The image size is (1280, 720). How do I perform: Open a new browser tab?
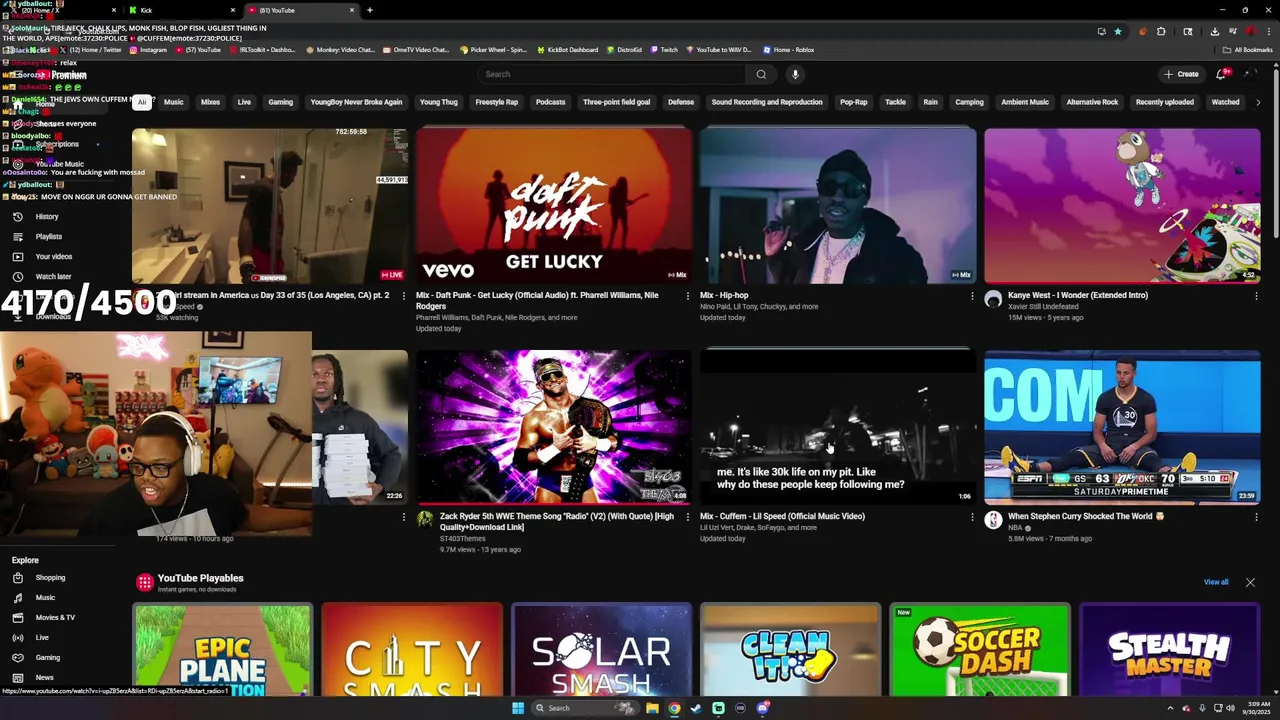(x=370, y=10)
